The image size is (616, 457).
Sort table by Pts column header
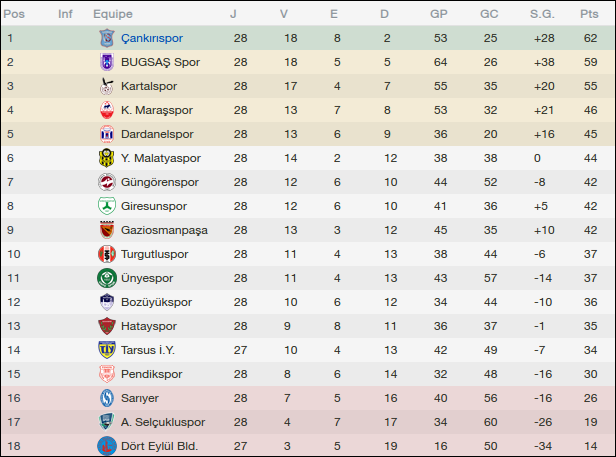(588, 14)
